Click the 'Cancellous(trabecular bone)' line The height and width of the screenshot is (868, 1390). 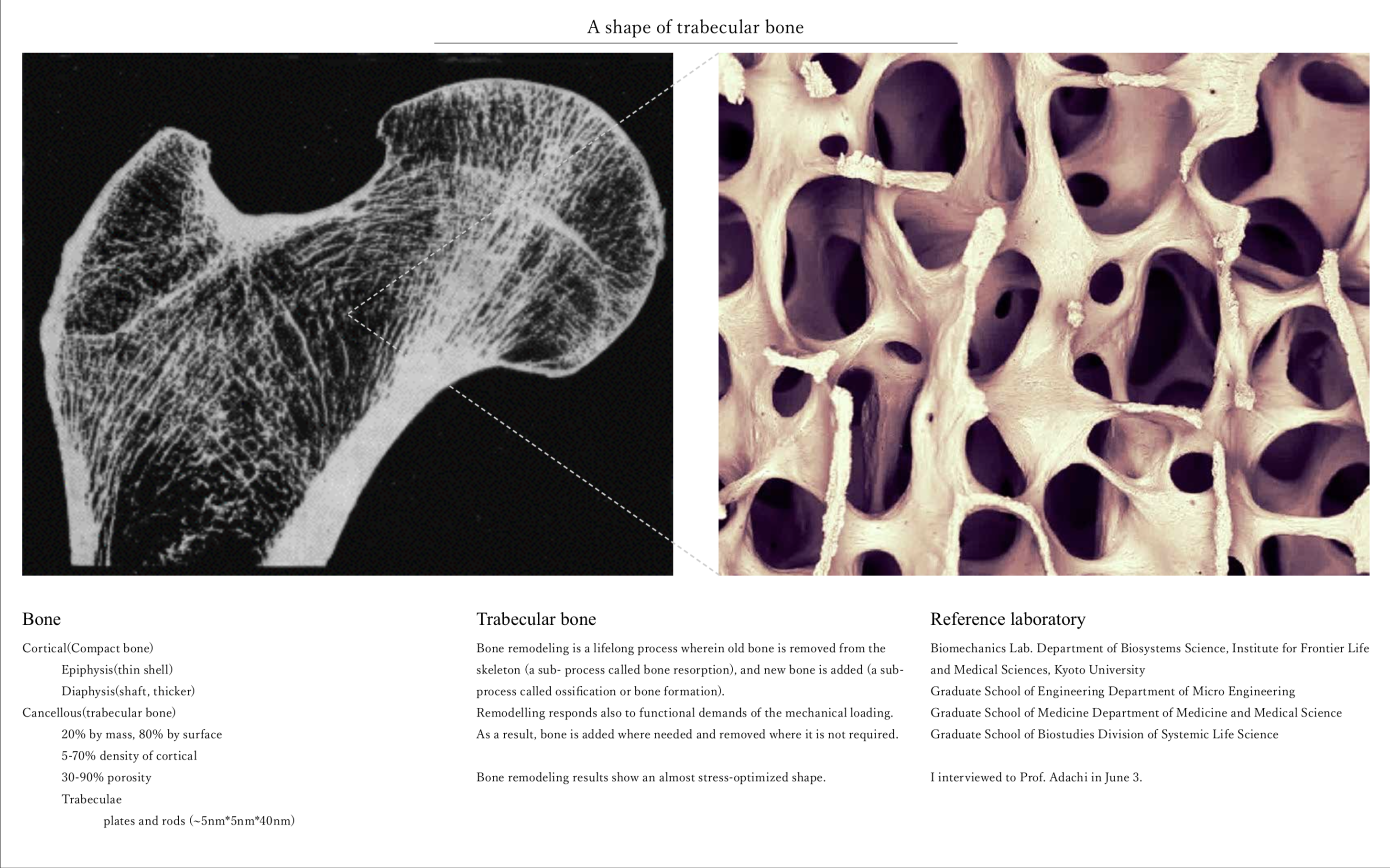pos(99,713)
